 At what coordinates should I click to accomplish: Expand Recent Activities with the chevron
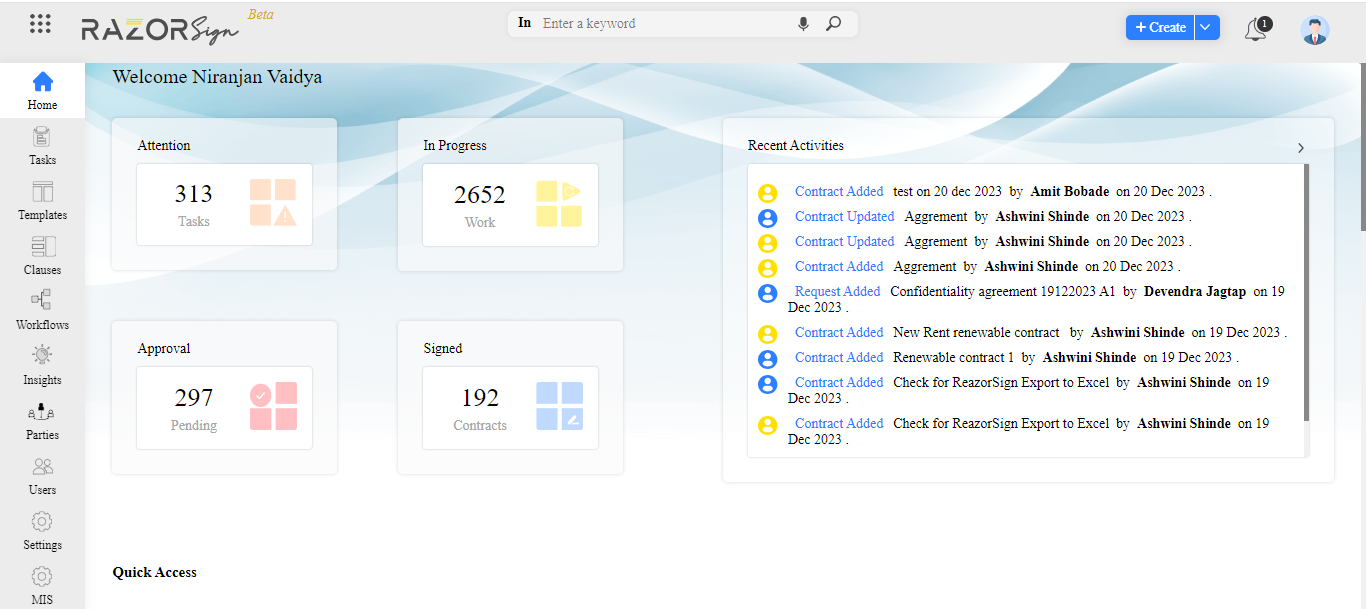point(1300,147)
